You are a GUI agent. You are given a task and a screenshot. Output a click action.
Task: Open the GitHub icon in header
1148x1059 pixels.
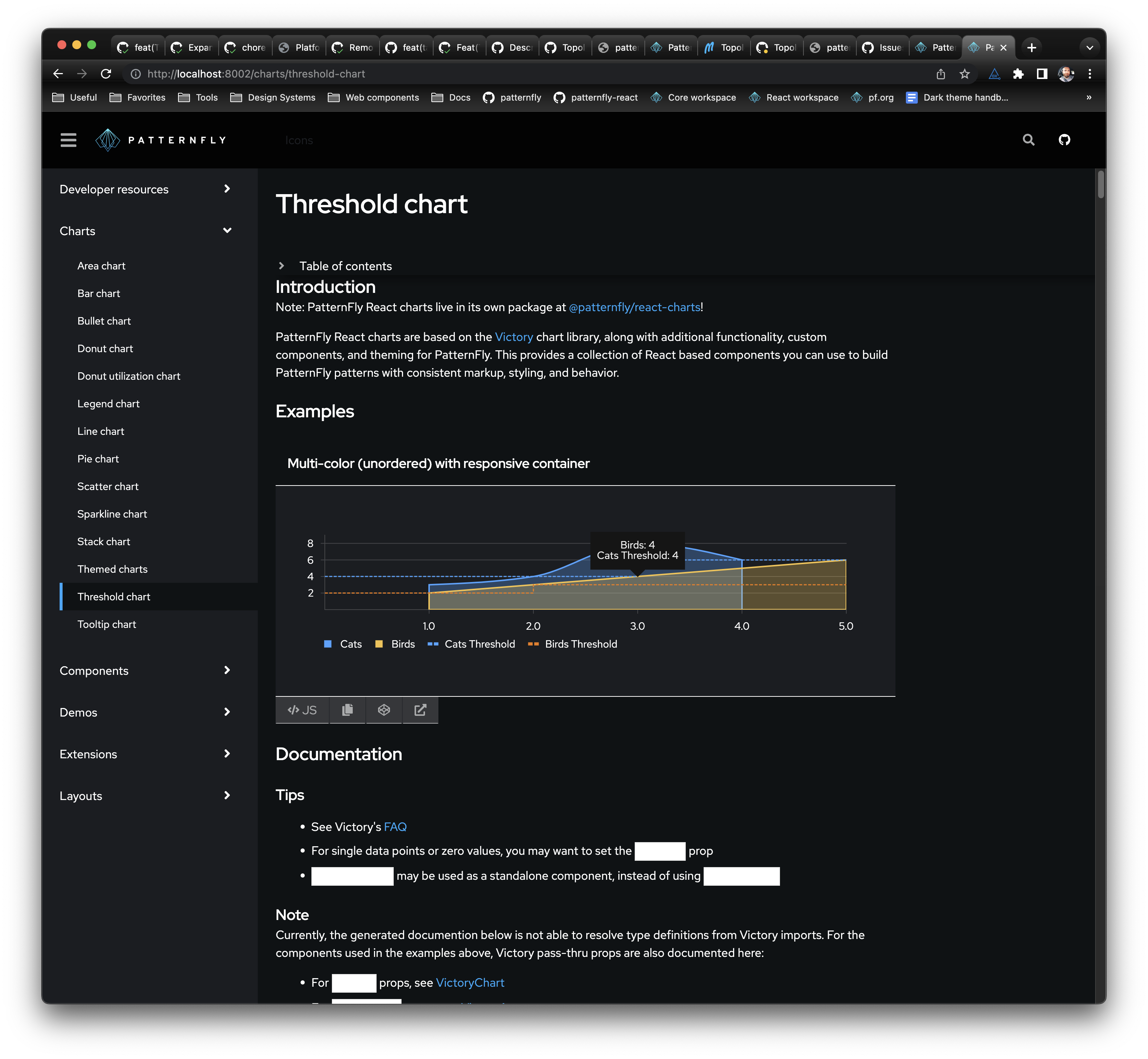pos(1064,140)
